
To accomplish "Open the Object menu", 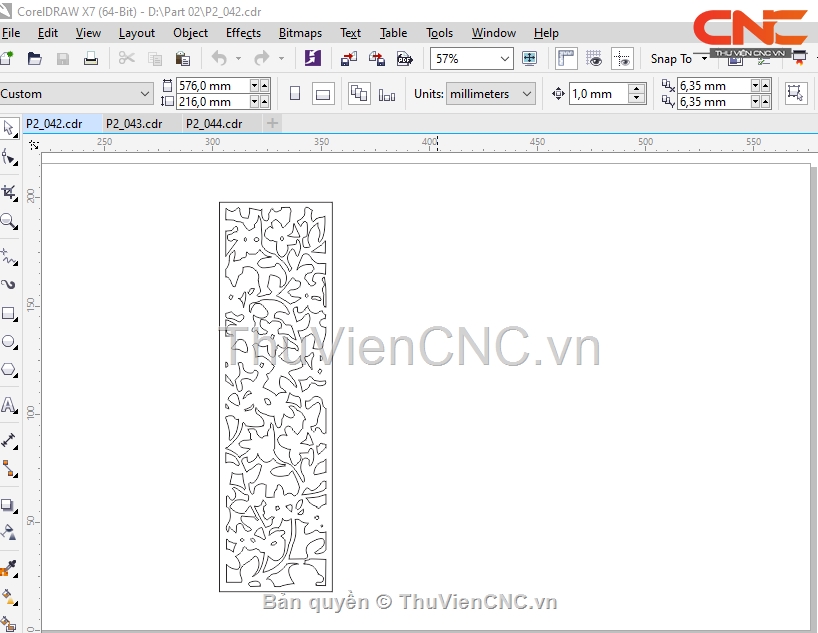I will [x=190, y=33].
